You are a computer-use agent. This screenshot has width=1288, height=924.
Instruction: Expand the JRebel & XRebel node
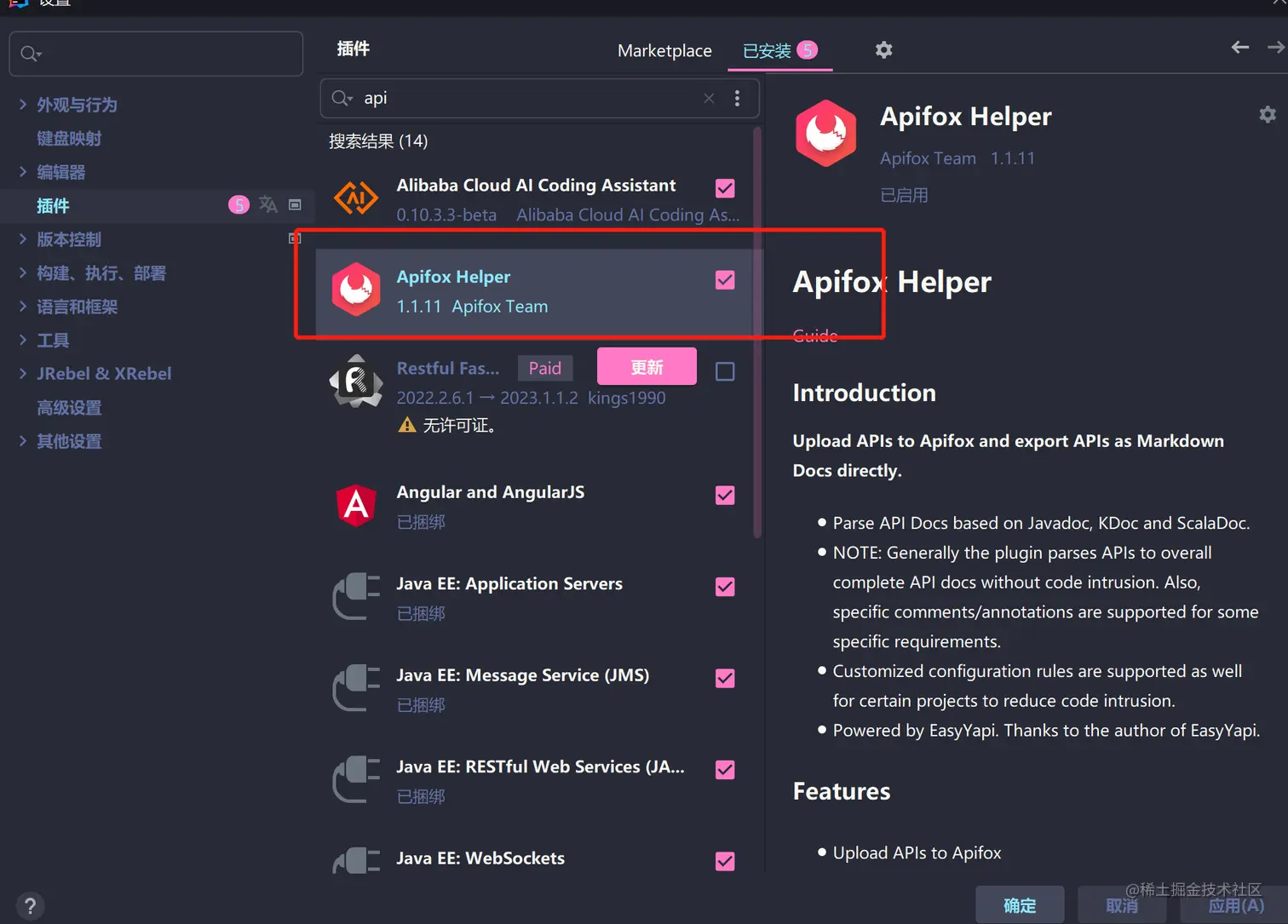(23, 373)
